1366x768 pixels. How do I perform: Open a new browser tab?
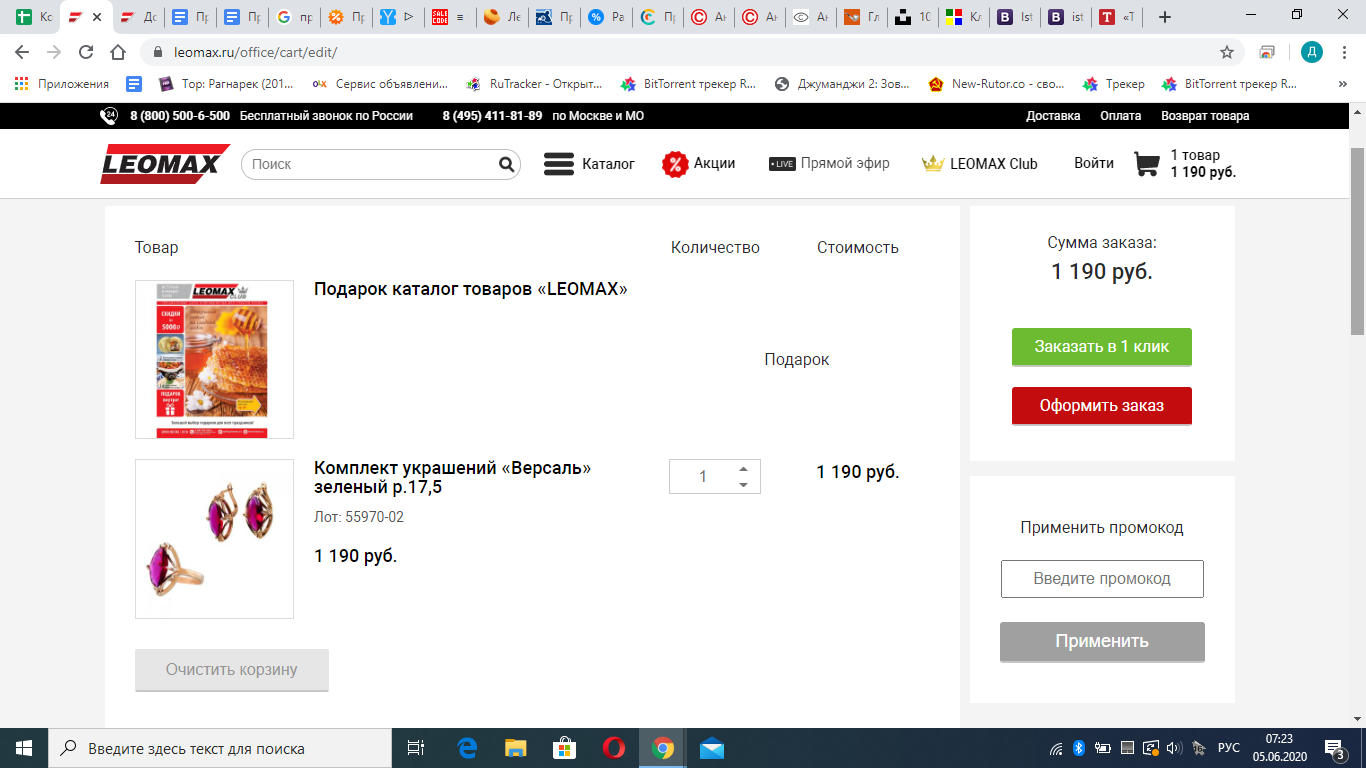(1164, 17)
